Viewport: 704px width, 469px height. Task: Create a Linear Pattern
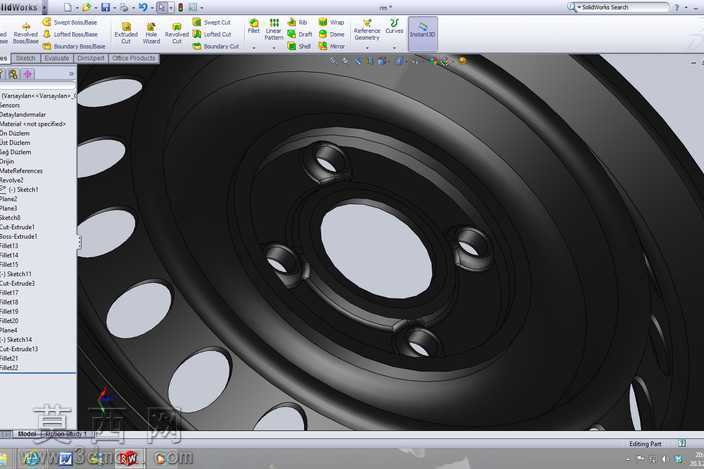[x=274, y=30]
